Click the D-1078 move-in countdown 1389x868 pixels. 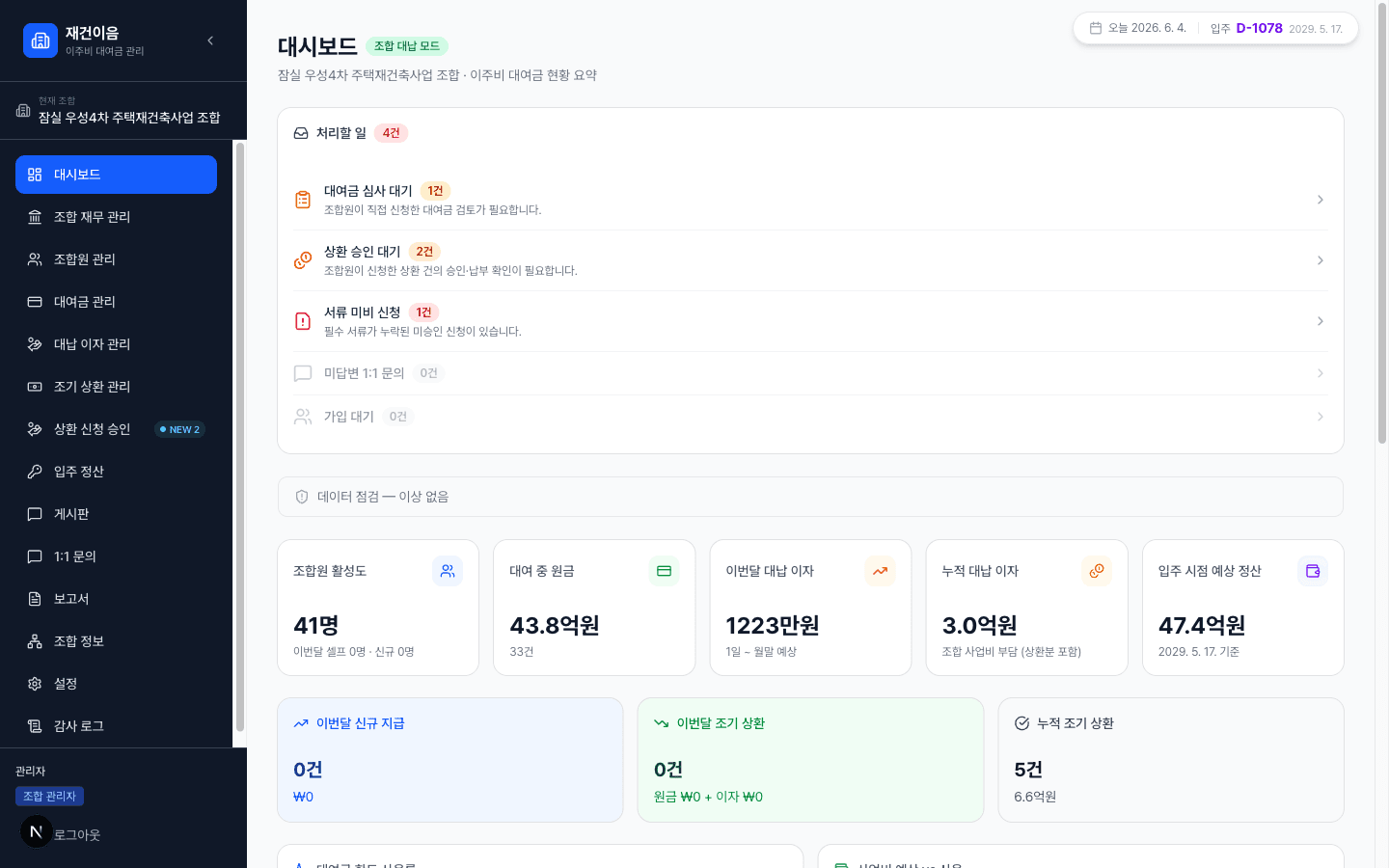pos(1259,28)
